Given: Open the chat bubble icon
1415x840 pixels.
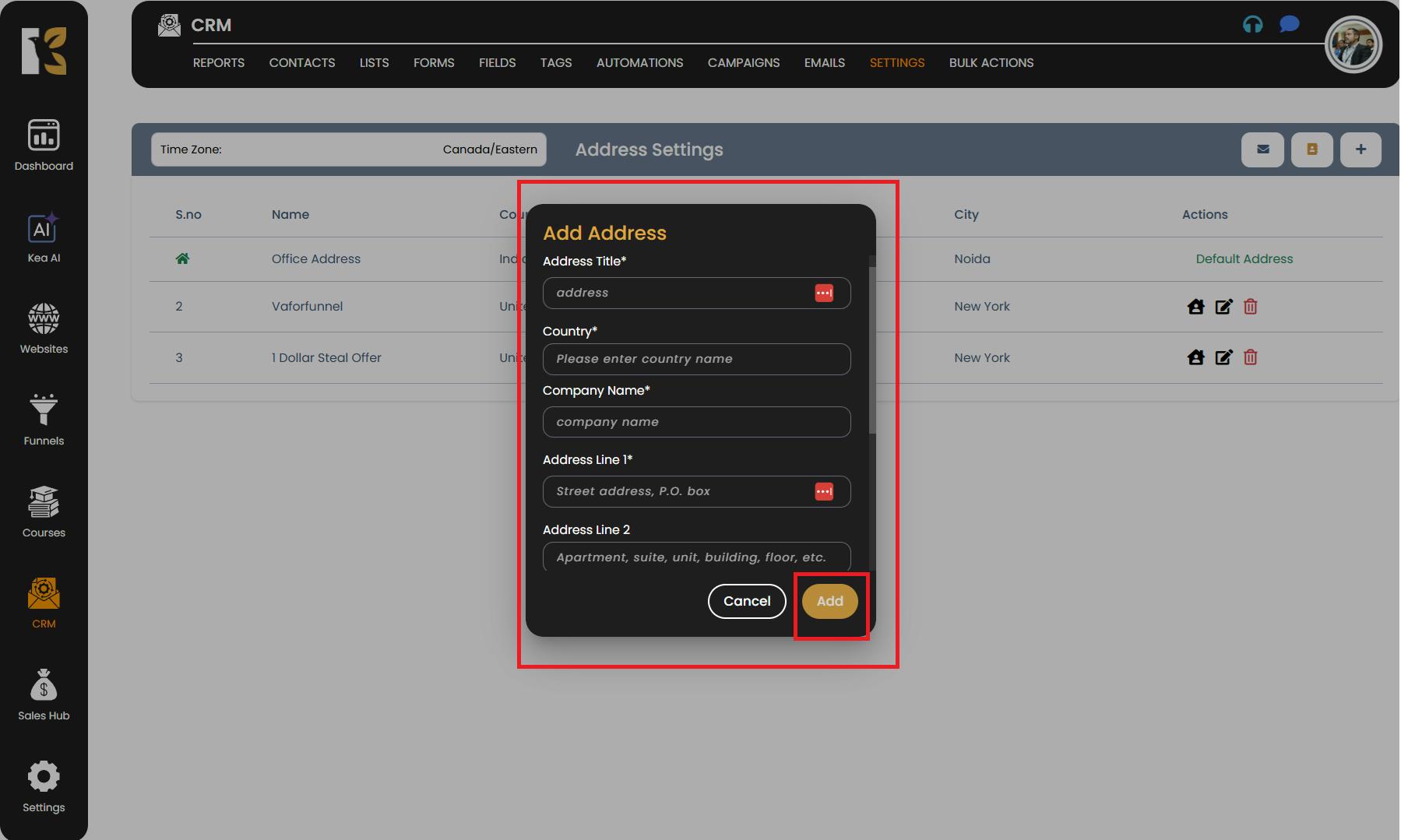Looking at the screenshot, I should [x=1289, y=25].
